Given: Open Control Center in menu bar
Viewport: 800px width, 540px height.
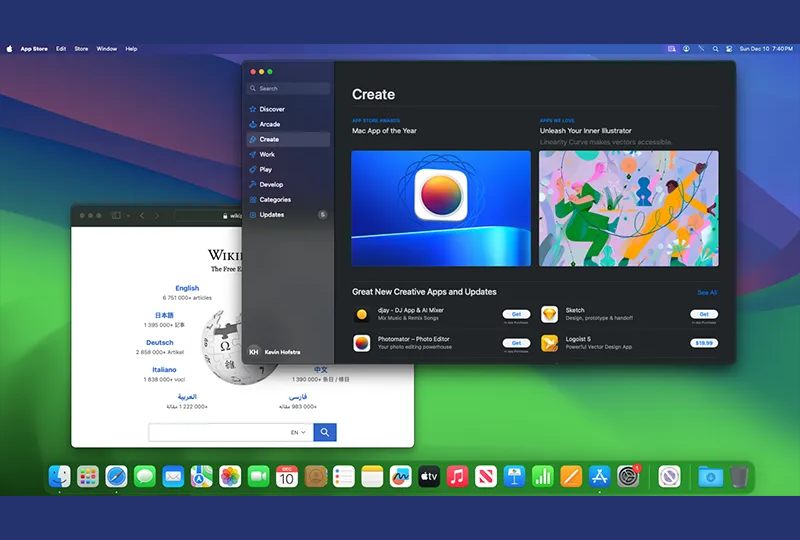Looking at the screenshot, I should coord(729,49).
